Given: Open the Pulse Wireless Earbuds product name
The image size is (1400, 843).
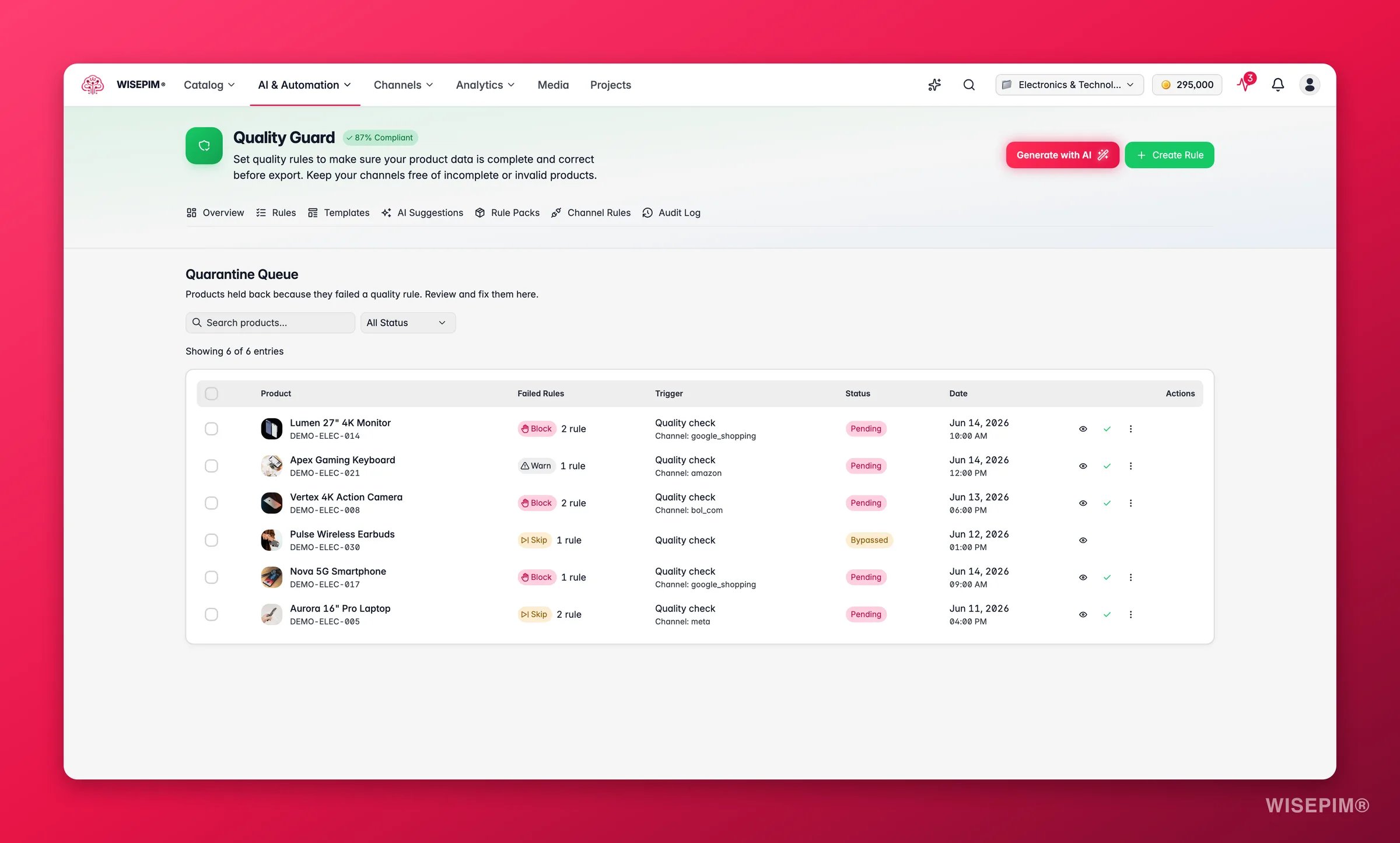Looking at the screenshot, I should point(342,534).
